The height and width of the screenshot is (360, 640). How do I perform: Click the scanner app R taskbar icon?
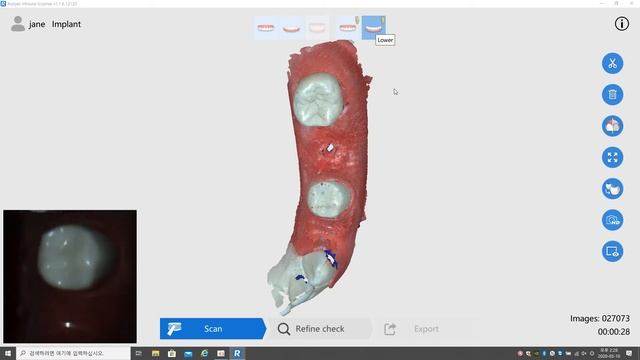click(237, 353)
